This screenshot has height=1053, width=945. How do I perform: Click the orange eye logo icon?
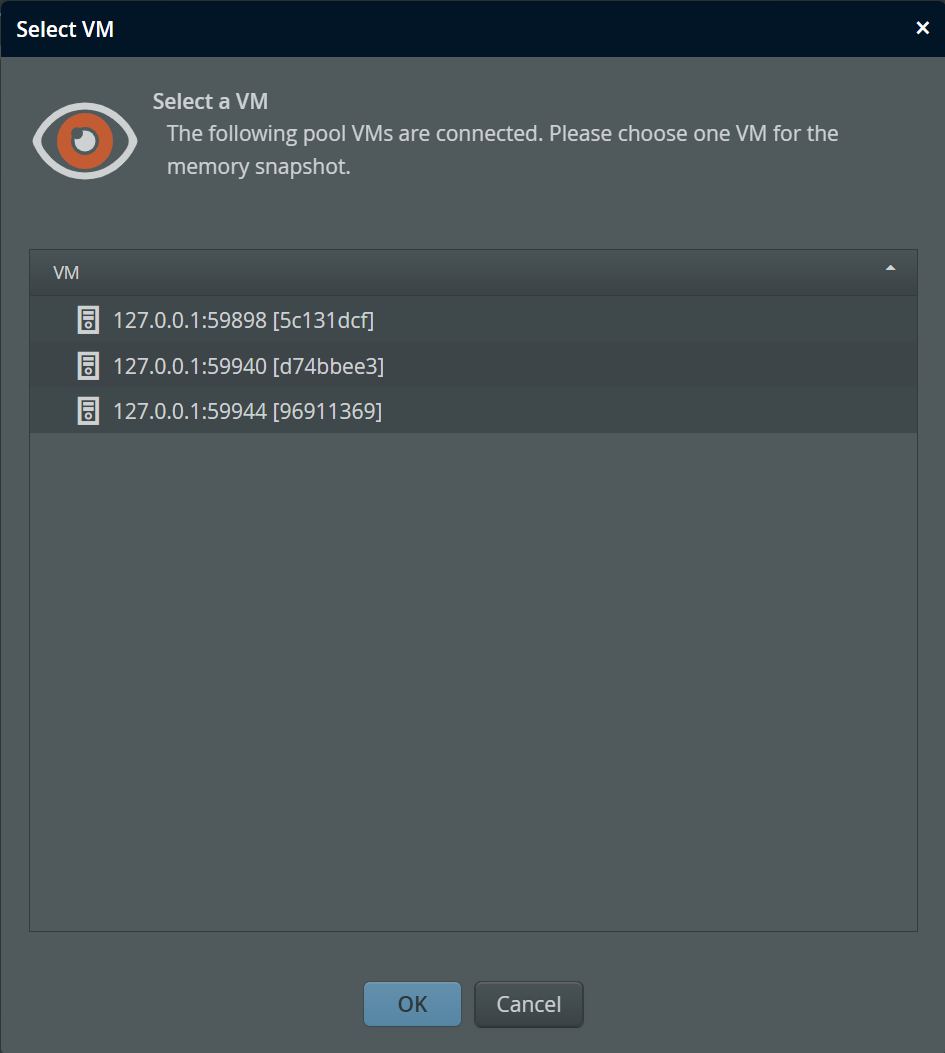[x=84, y=140]
